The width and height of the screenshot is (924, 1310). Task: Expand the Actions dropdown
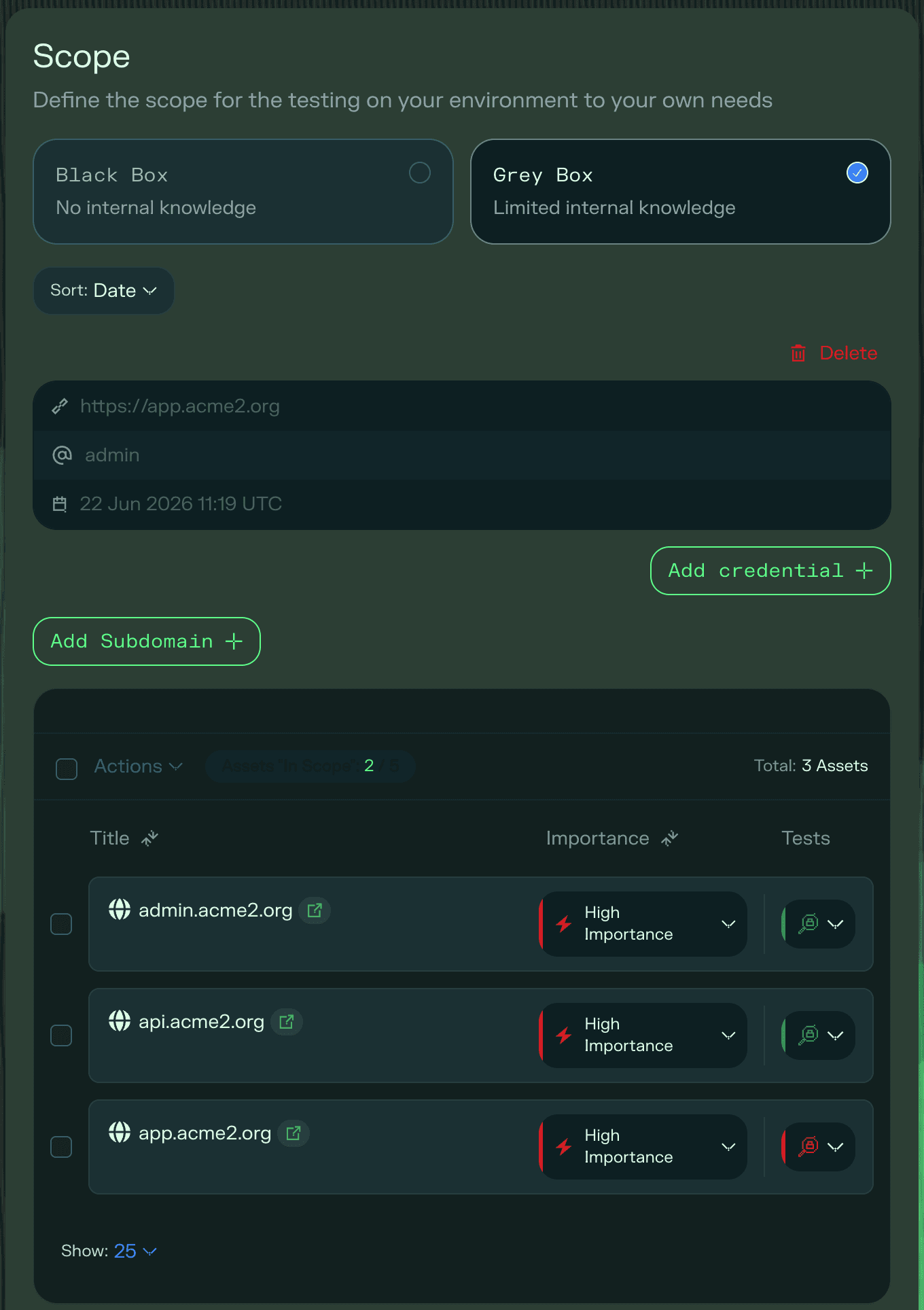point(139,766)
